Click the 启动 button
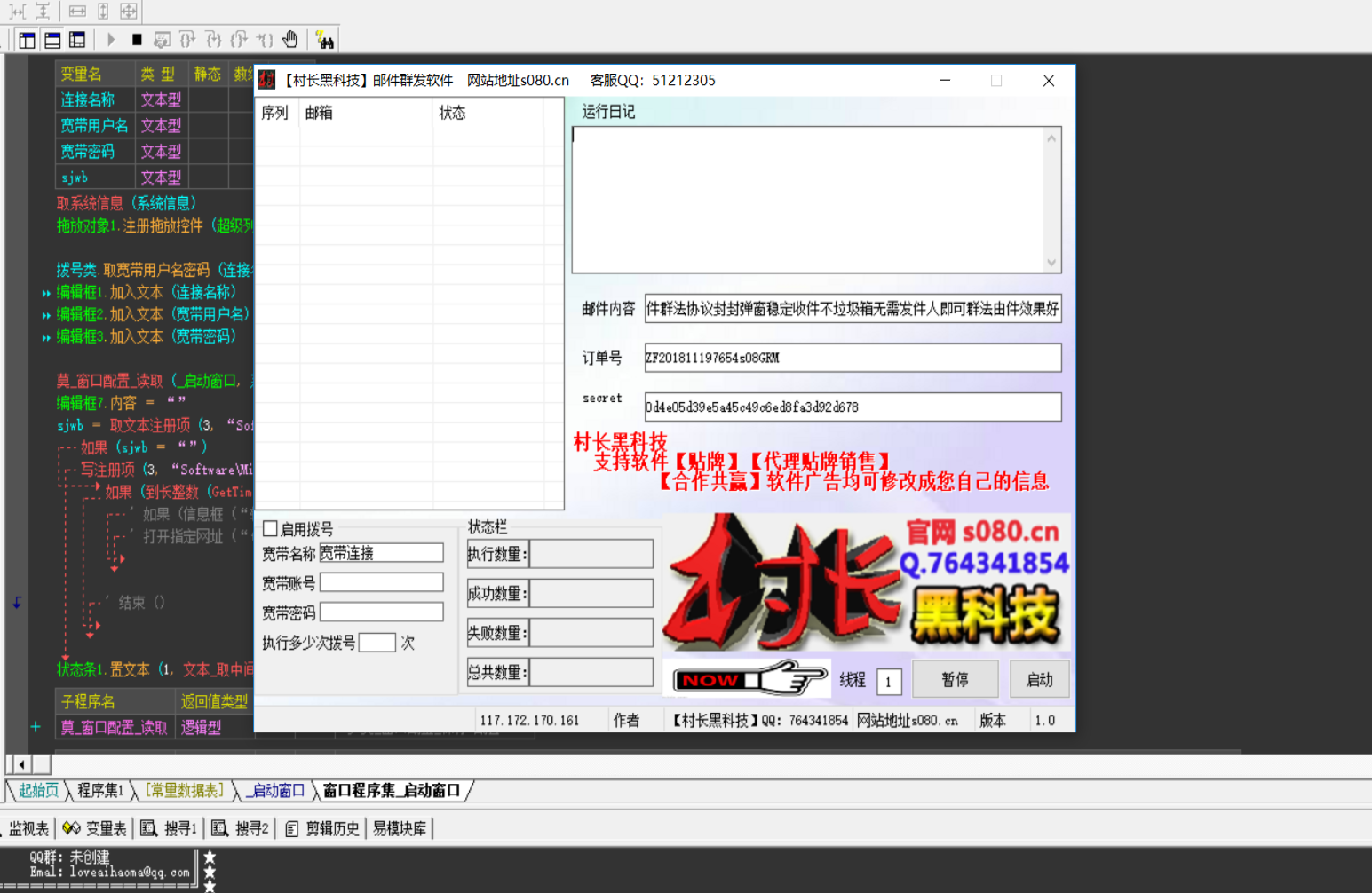 1040,679
